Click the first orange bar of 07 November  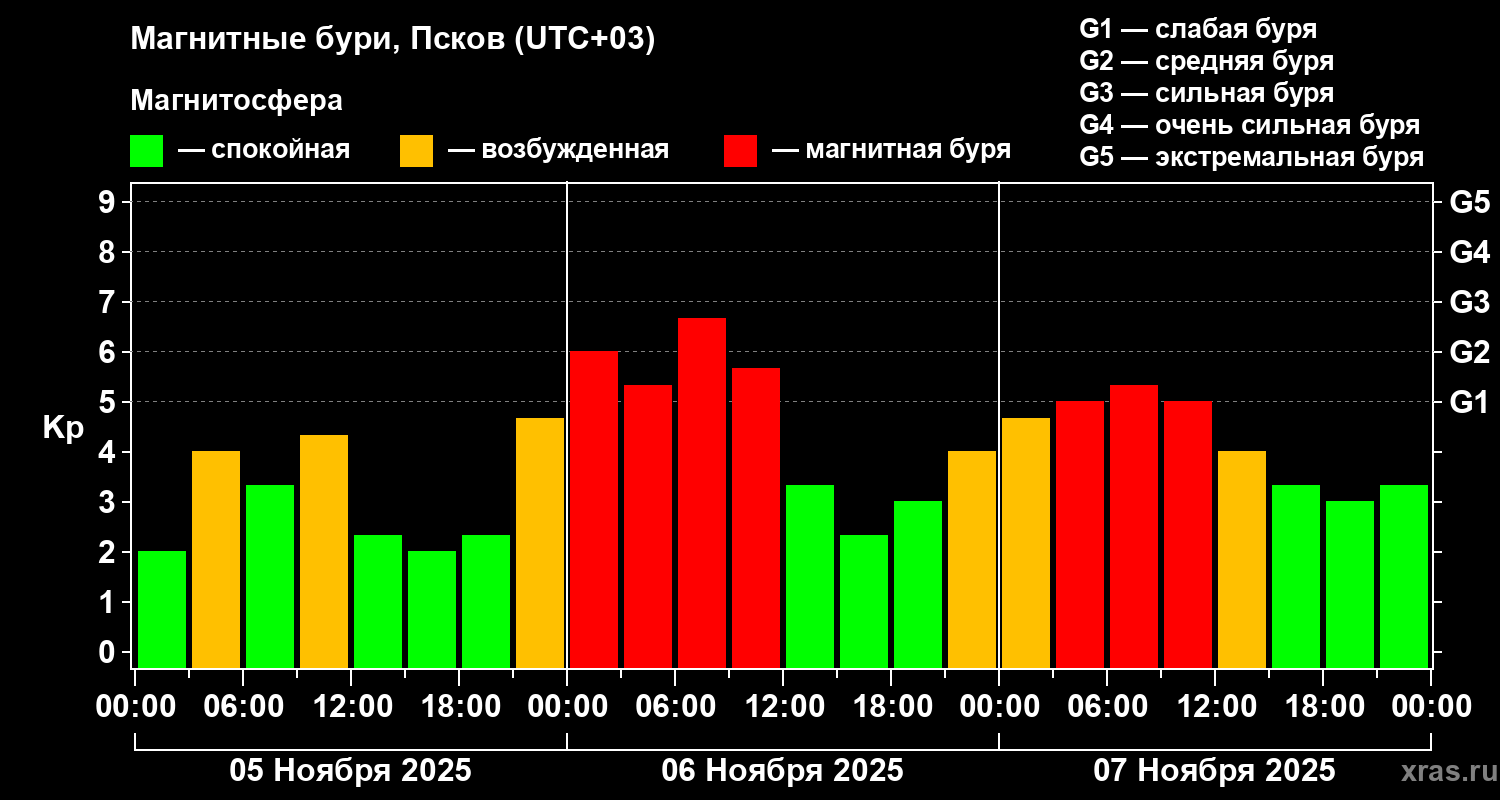(x=1026, y=542)
